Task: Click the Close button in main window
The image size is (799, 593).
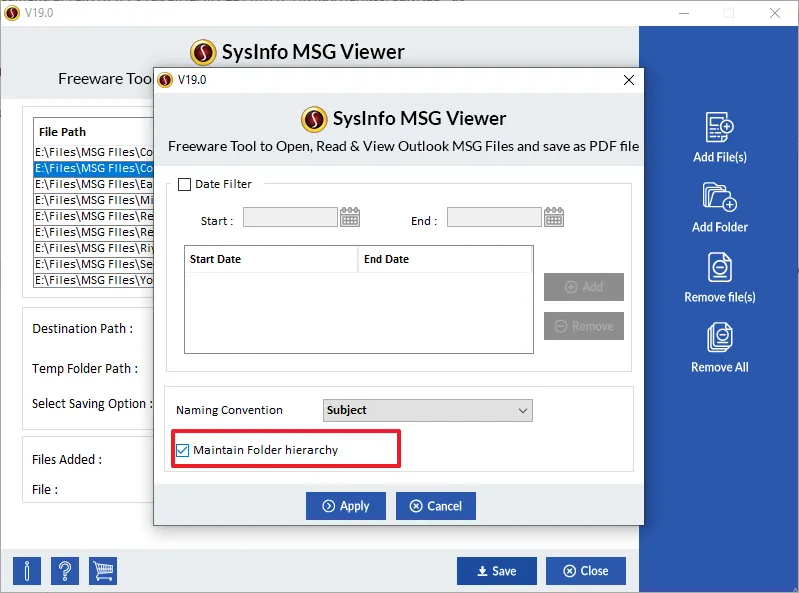Action: [x=585, y=571]
